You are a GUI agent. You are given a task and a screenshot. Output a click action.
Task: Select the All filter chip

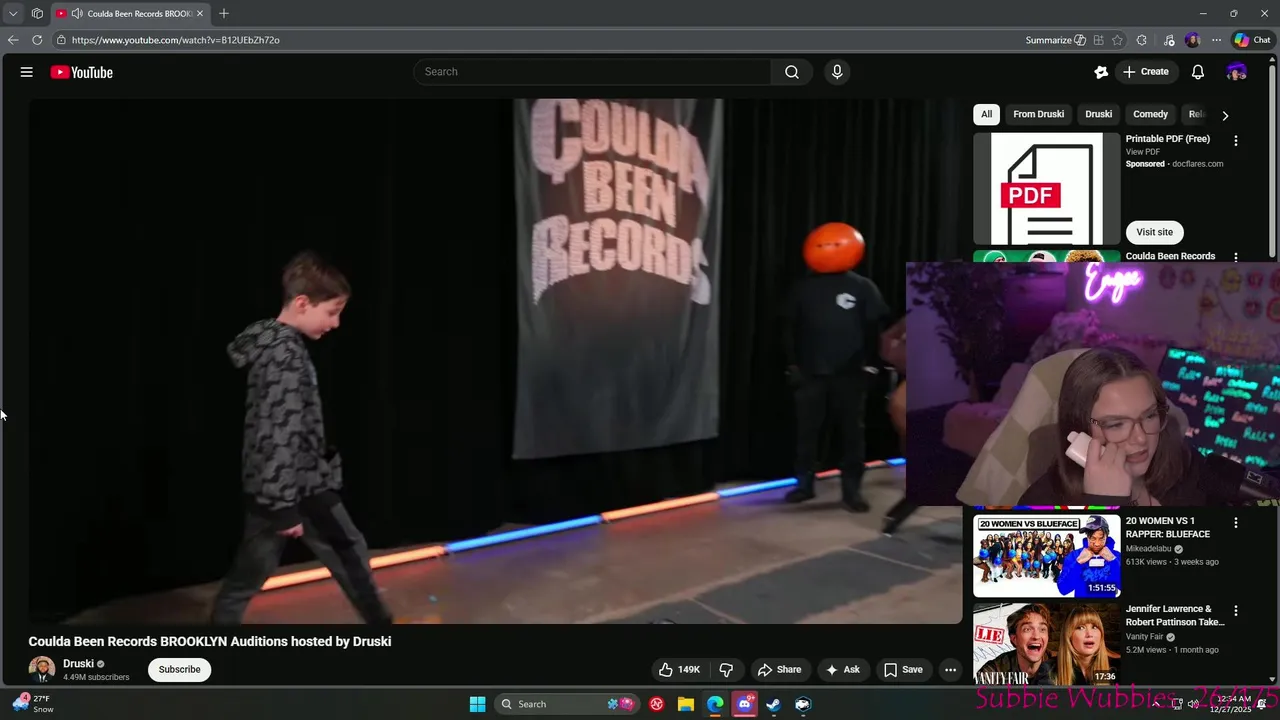point(986,114)
